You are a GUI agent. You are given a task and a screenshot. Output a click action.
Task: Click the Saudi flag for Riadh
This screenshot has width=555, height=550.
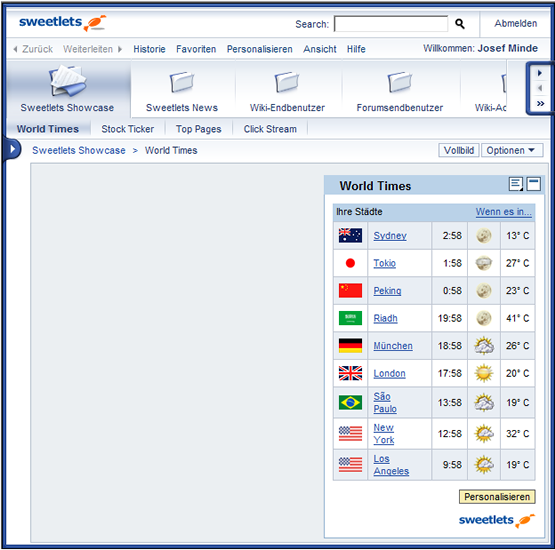pos(350,318)
